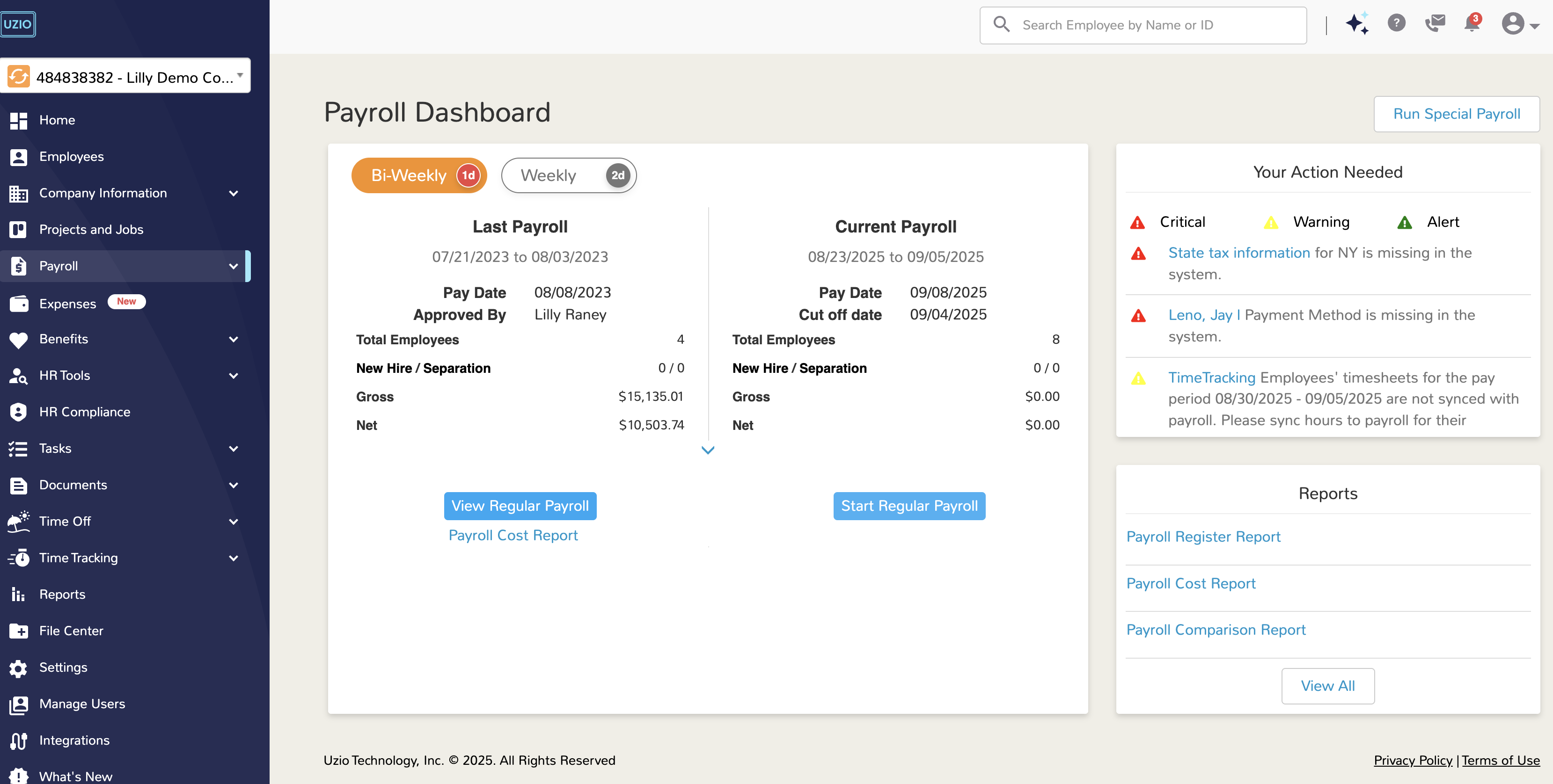Switch to the Weekly pay schedule toggle

coord(569,175)
